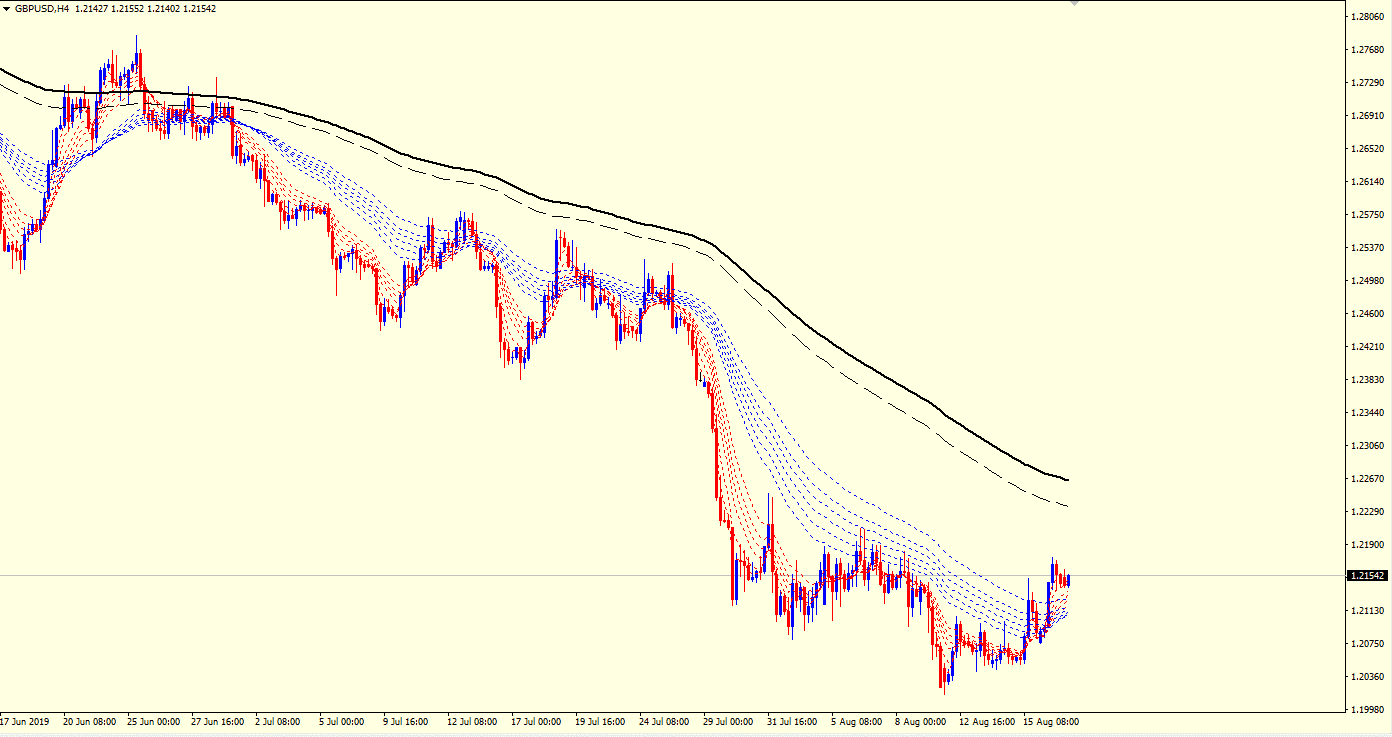Click price axis label 1.28060

point(1366,17)
